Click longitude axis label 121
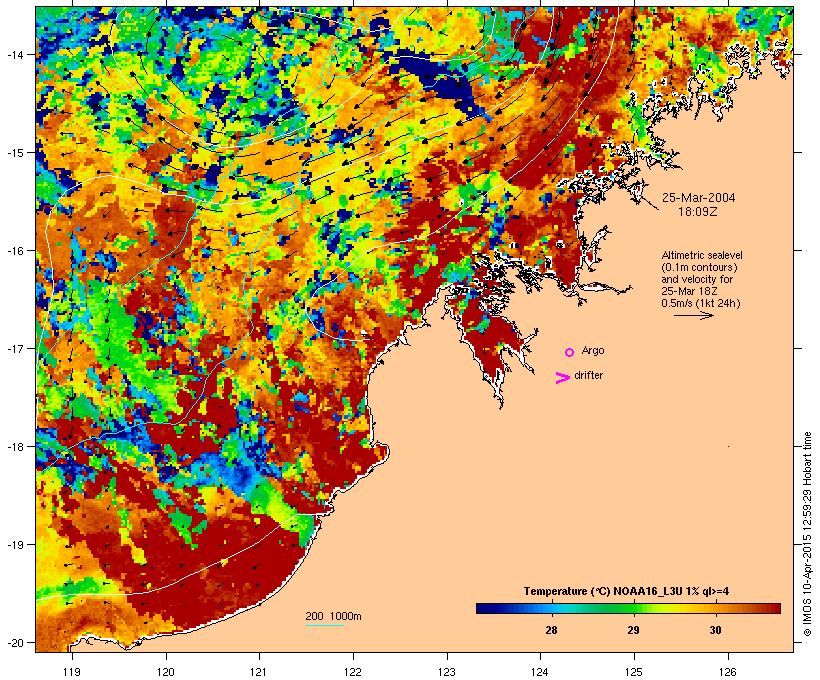The image size is (820, 680). (x=259, y=672)
